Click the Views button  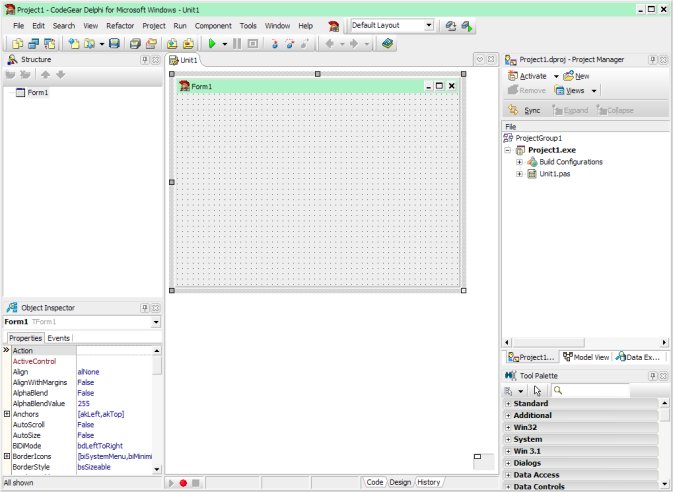(570, 91)
